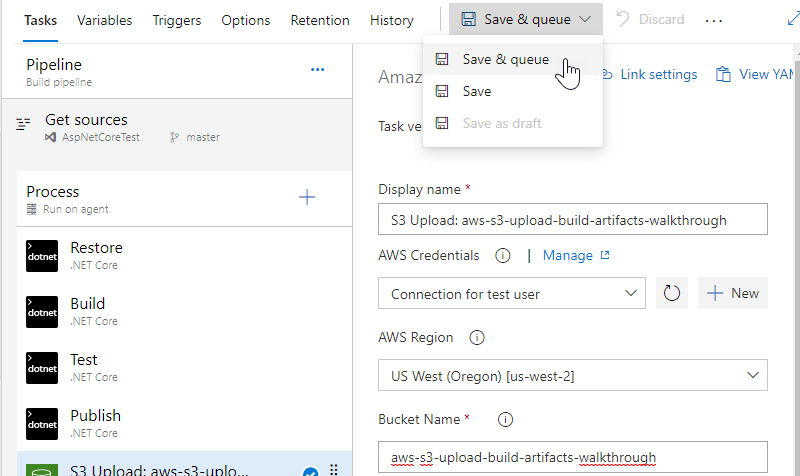Edit the Display name text field
The height and width of the screenshot is (476, 800).
[x=572, y=220]
